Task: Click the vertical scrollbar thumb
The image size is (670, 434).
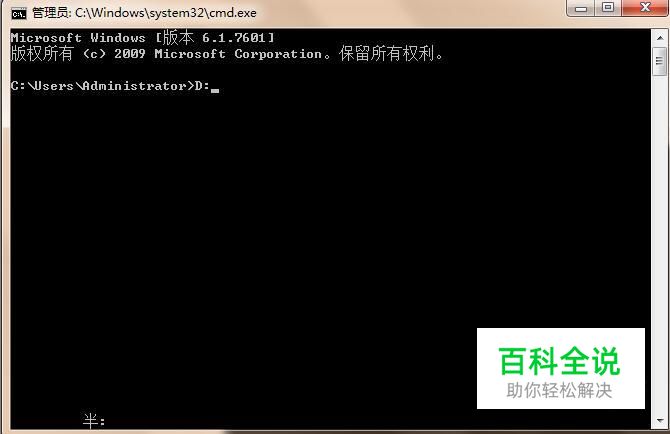Action: click(660, 61)
